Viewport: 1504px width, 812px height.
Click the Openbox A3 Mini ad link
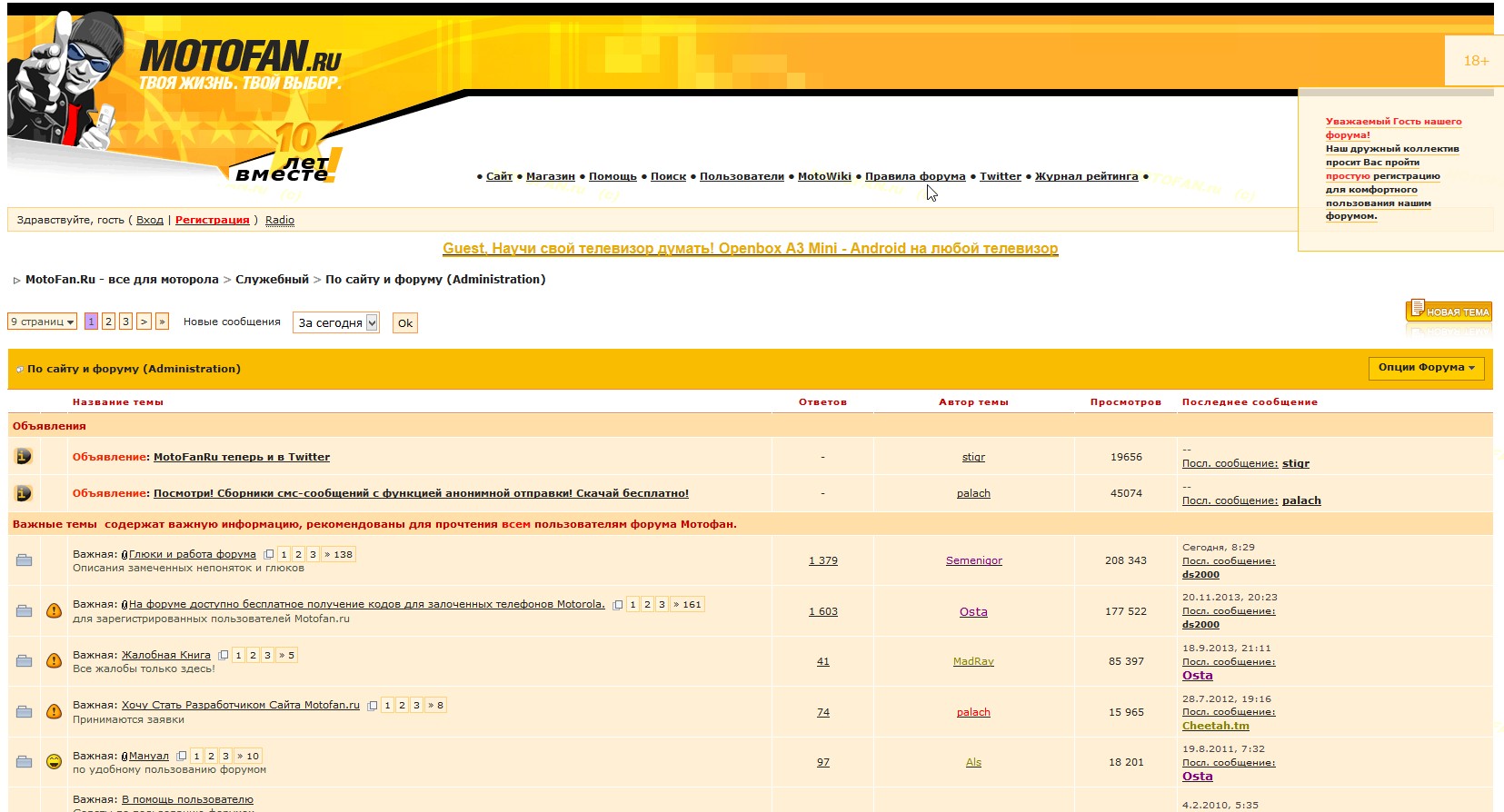point(750,248)
